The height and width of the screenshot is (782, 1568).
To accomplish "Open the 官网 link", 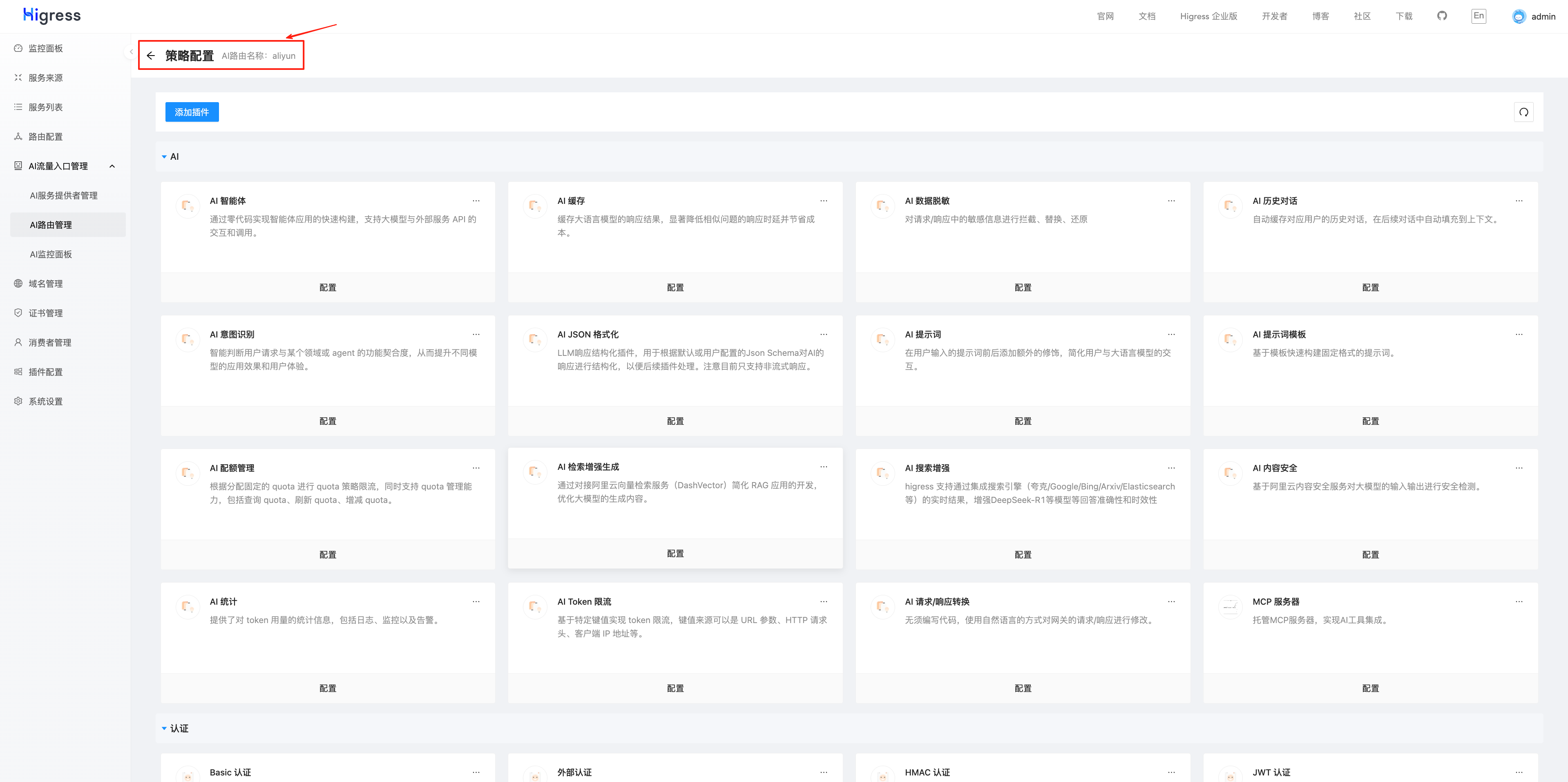I will (x=1105, y=16).
